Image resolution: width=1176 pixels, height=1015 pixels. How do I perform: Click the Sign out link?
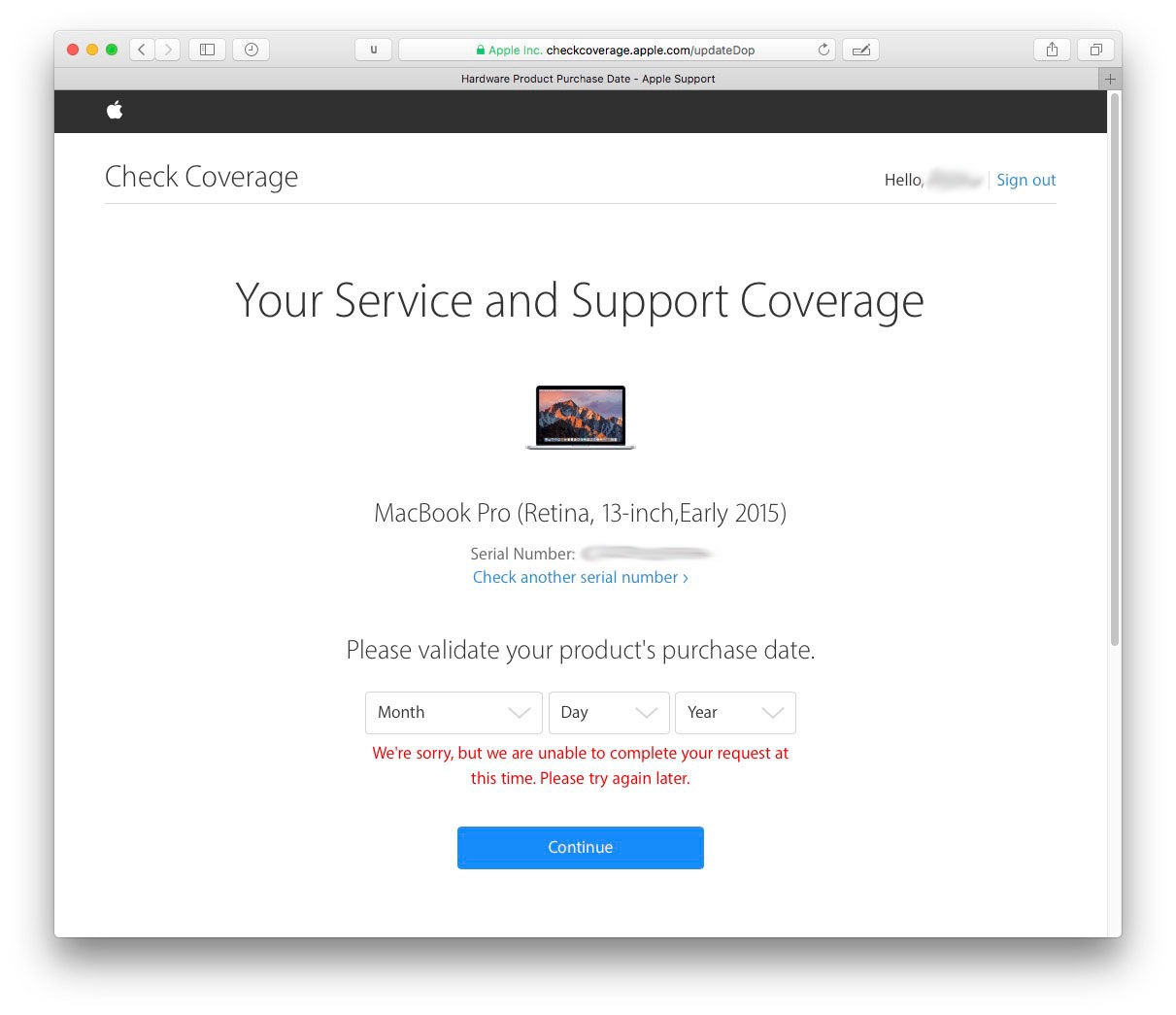click(x=1025, y=180)
